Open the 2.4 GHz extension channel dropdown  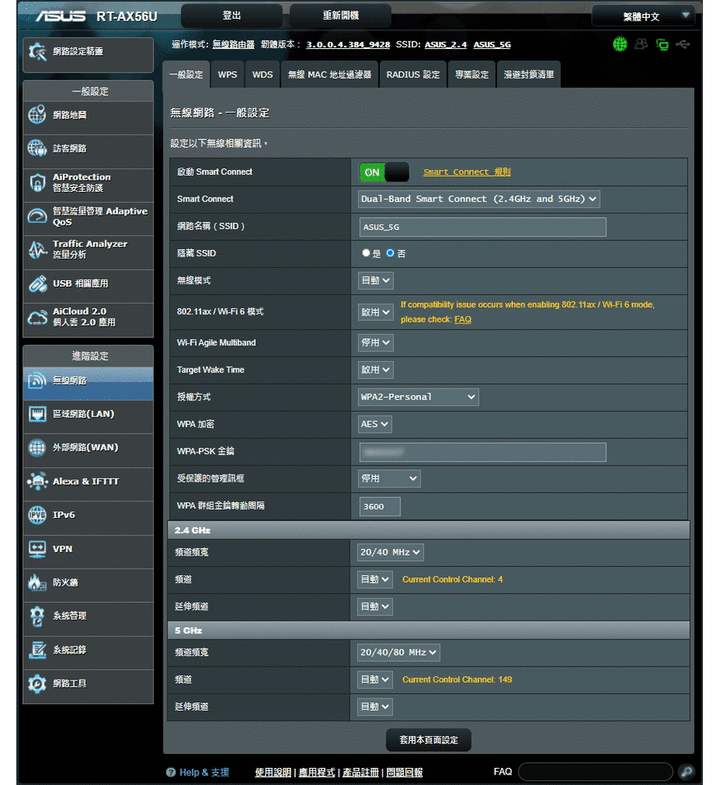pos(375,606)
